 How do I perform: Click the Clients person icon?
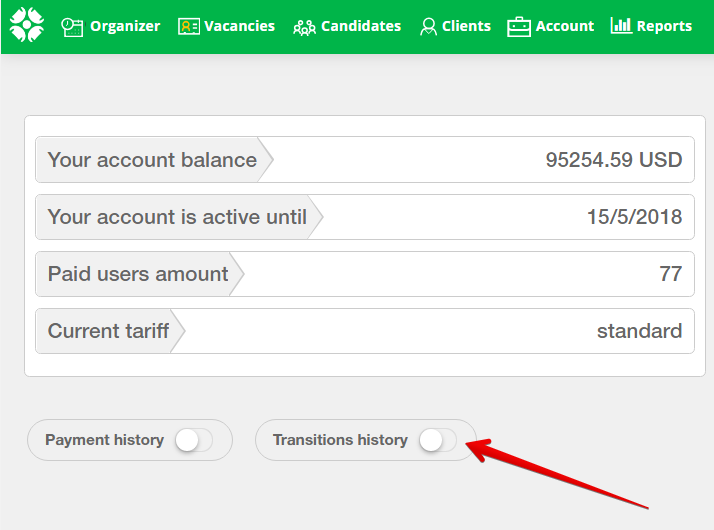(428, 27)
